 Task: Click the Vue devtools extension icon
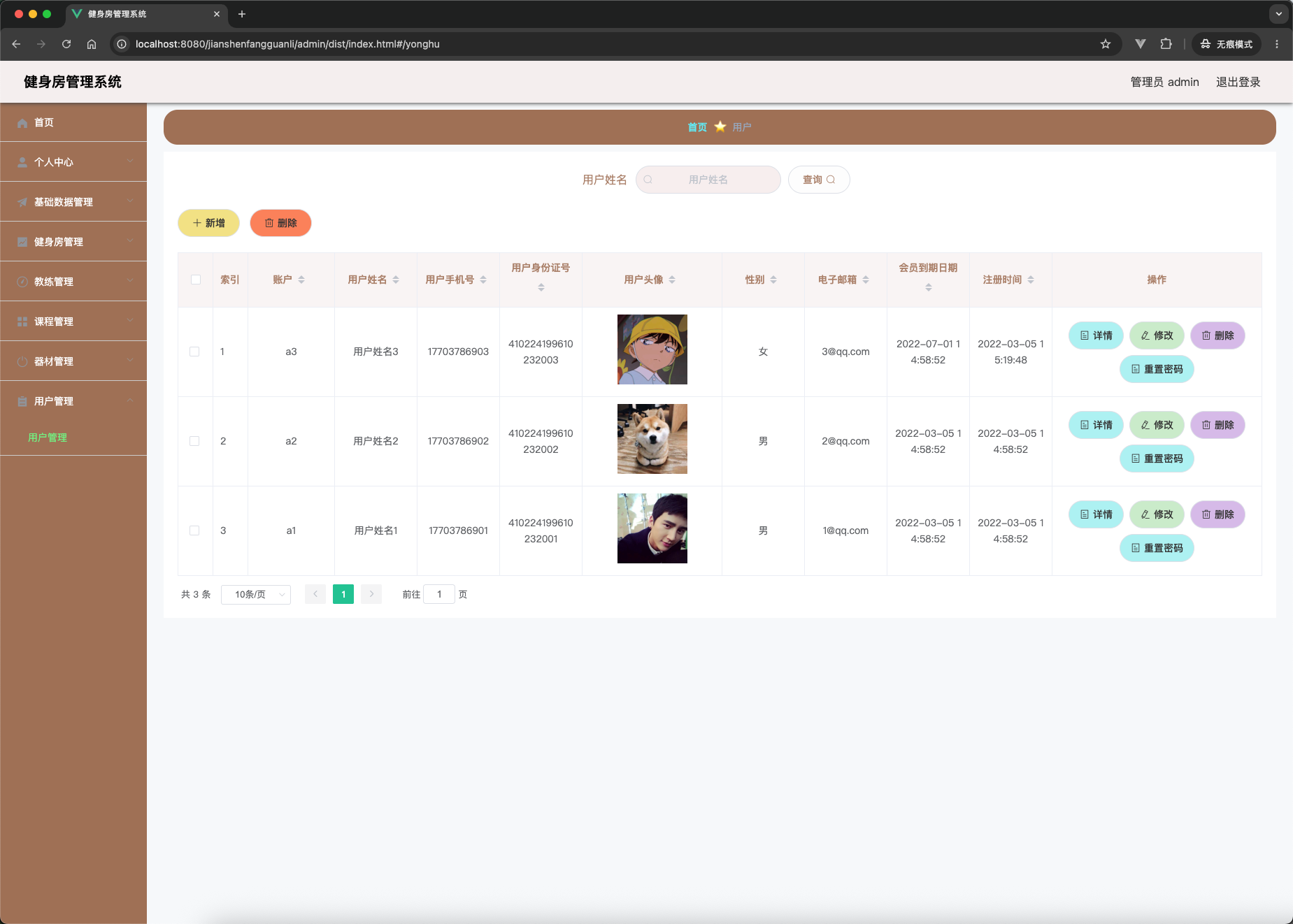click(x=1141, y=44)
